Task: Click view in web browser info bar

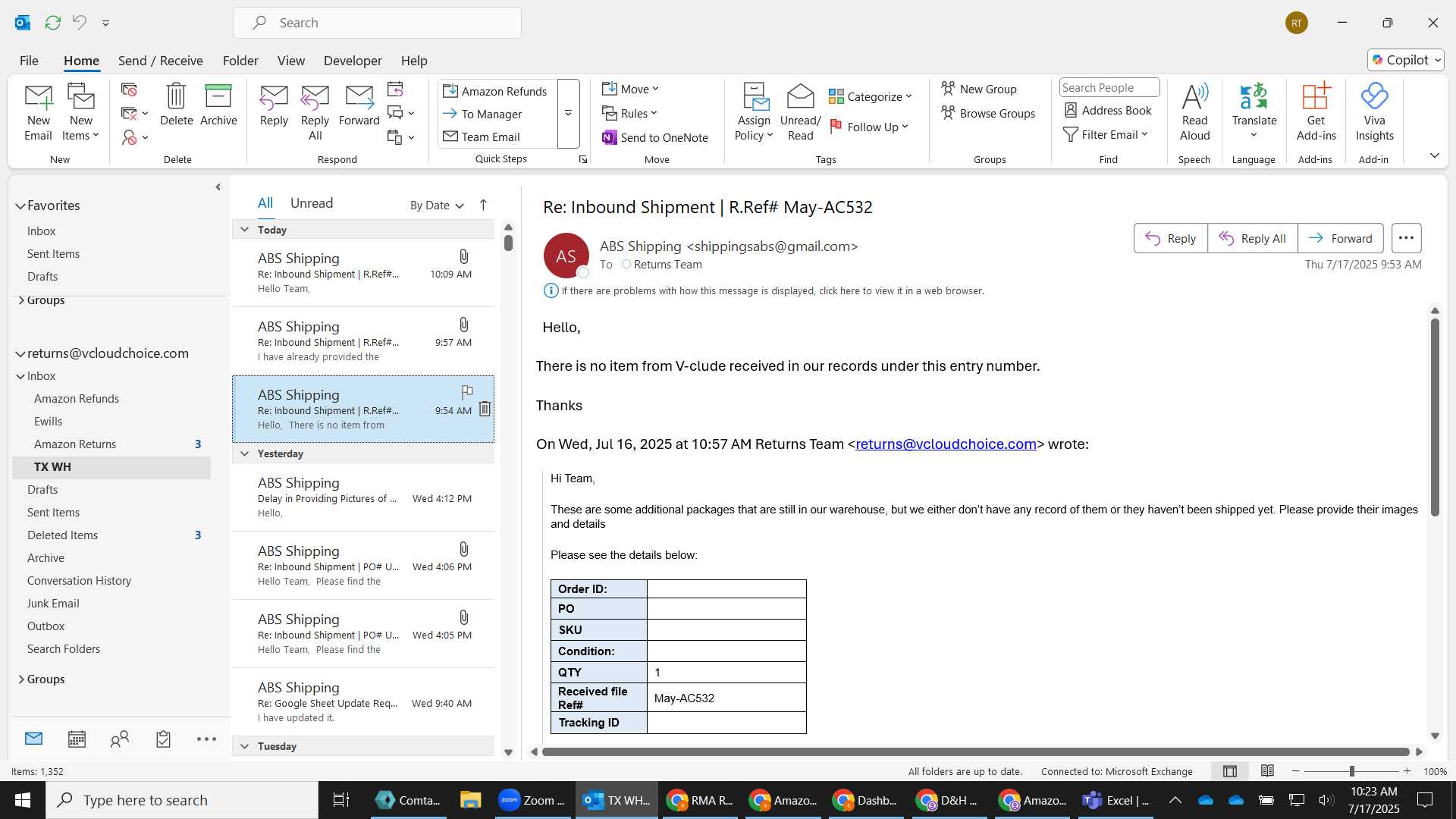Action: pos(773,290)
